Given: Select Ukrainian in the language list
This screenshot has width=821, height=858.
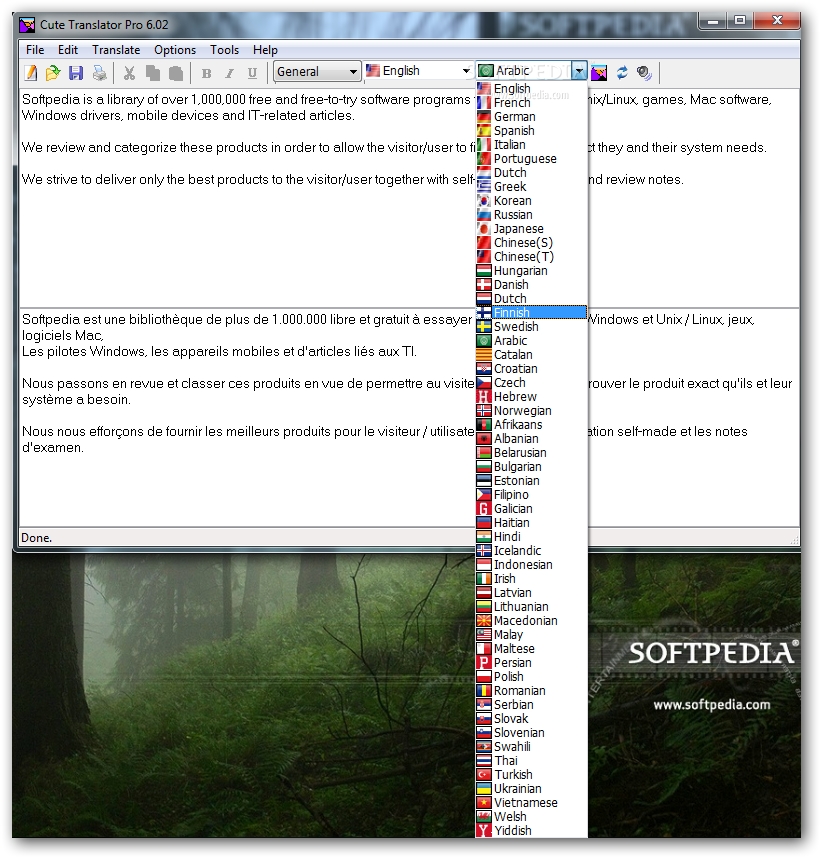Looking at the screenshot, I should tap(531, 789).
